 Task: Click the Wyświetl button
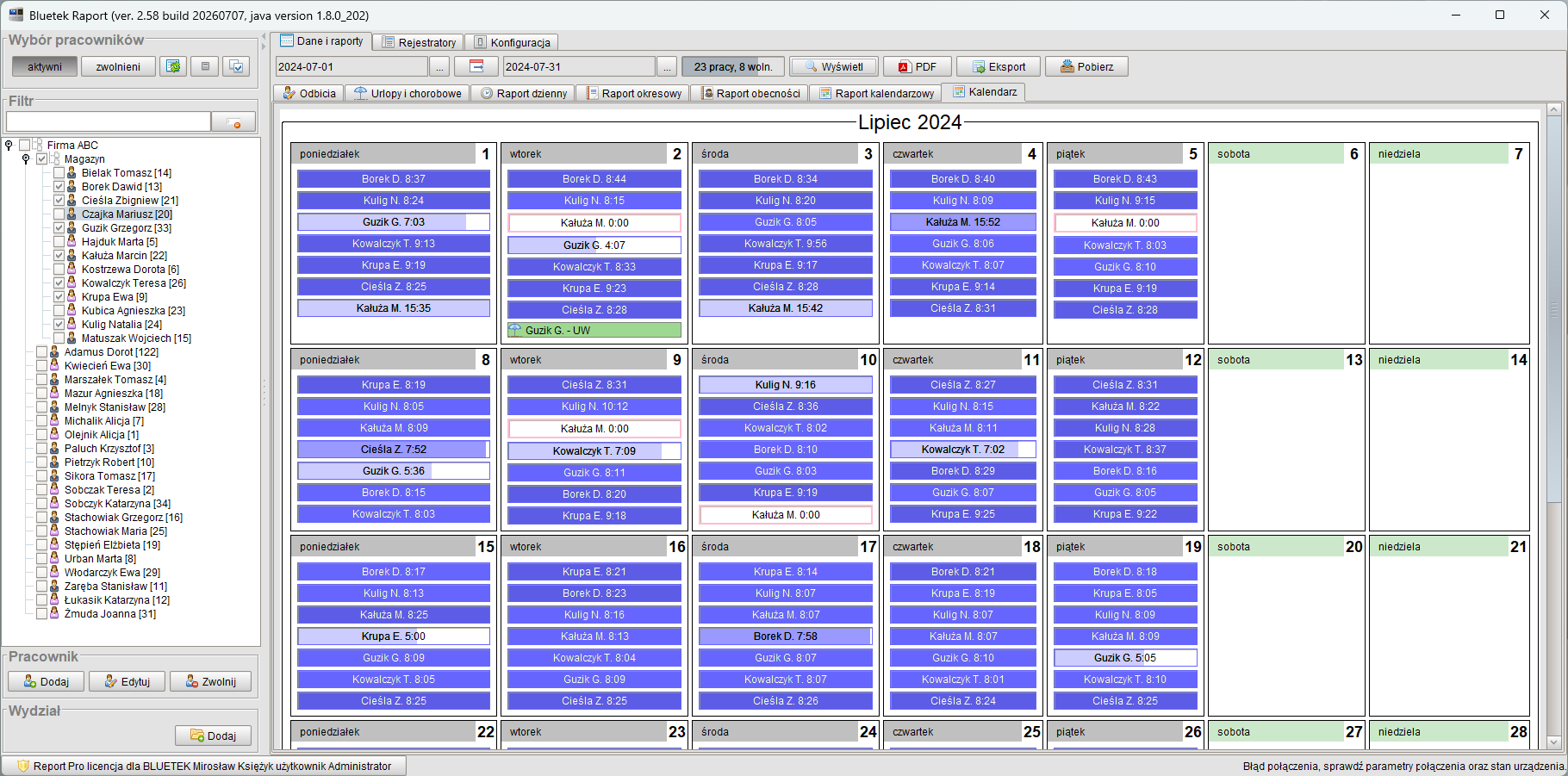click(x=833, y=66)
